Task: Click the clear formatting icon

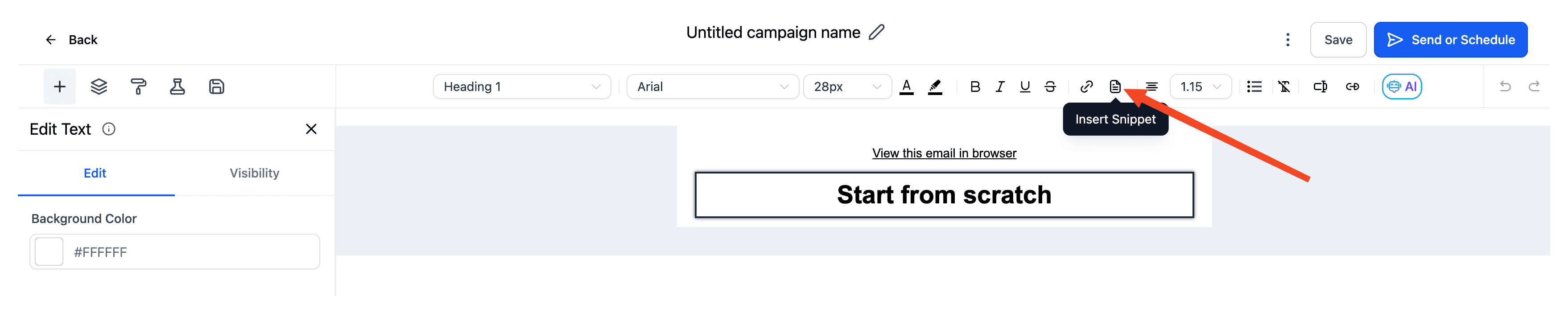Action: (1284, 87)
